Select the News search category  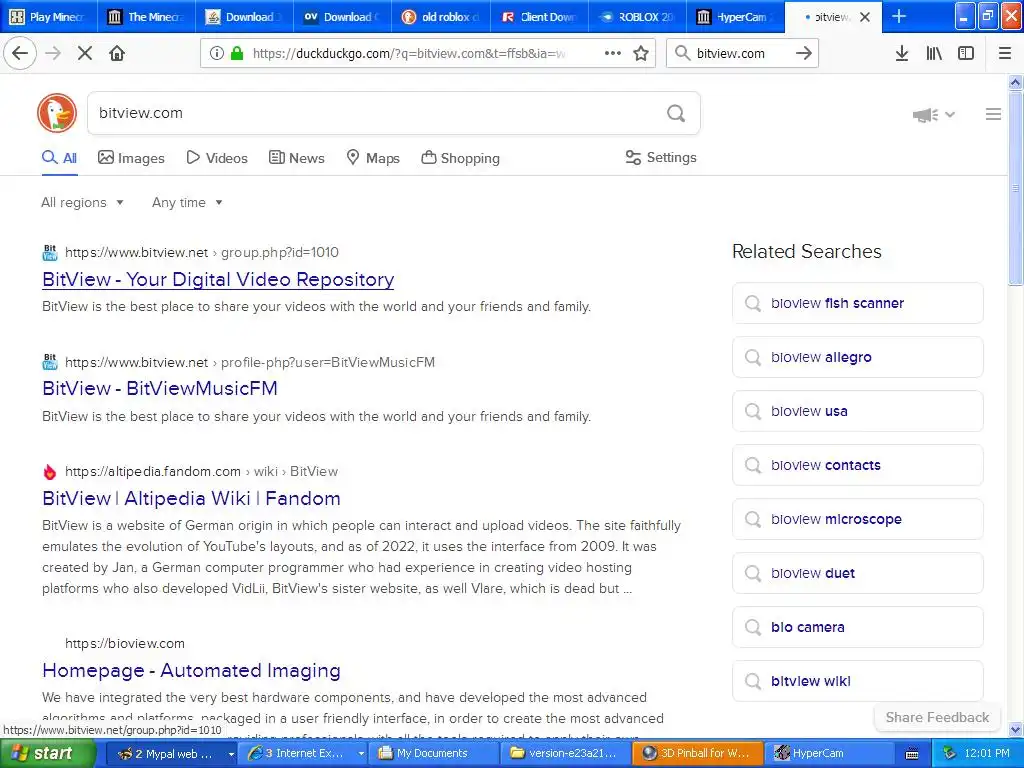[x=296, y=158]
